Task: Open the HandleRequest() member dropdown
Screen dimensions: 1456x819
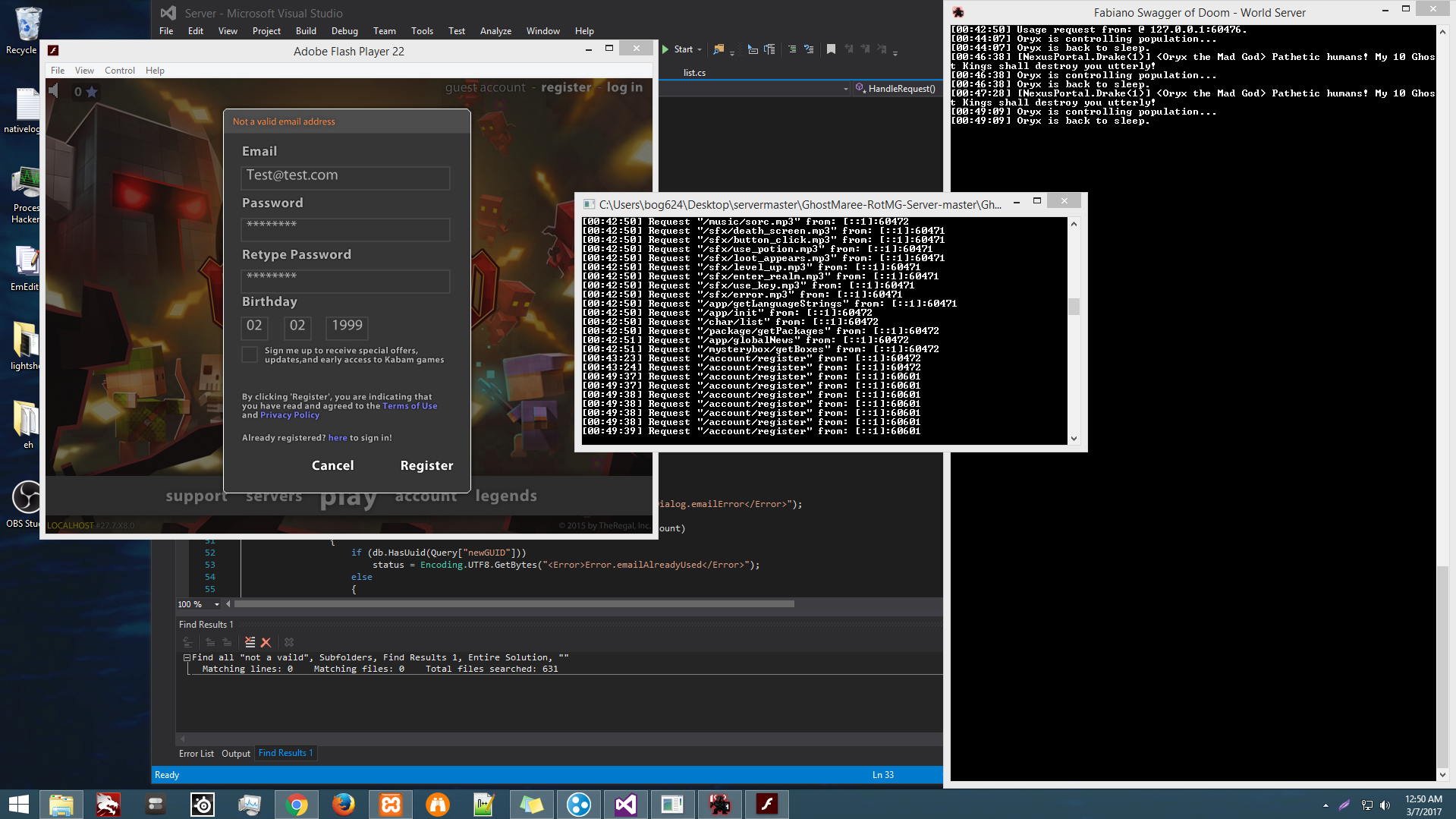Action: tap(898, 89)
